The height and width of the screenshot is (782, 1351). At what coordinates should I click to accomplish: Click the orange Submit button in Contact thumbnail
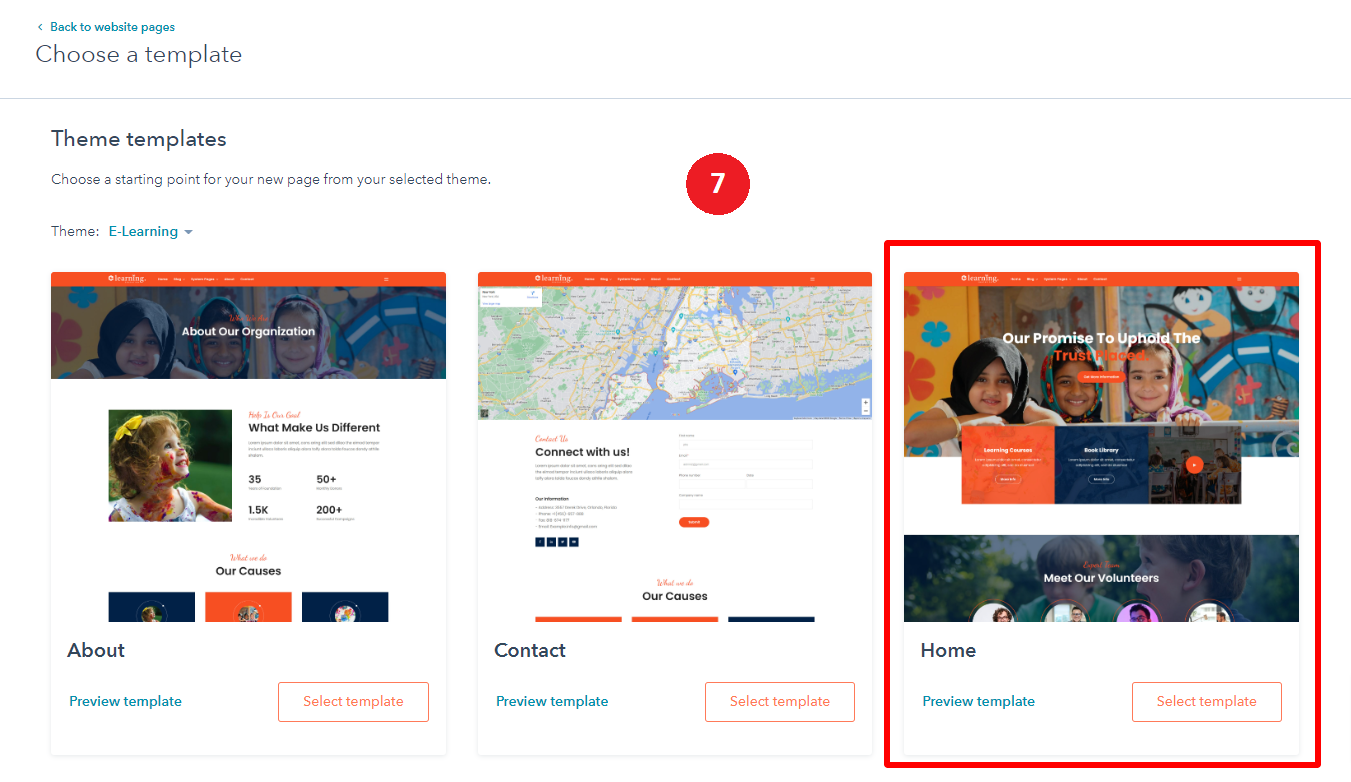(x=693, y=522)
